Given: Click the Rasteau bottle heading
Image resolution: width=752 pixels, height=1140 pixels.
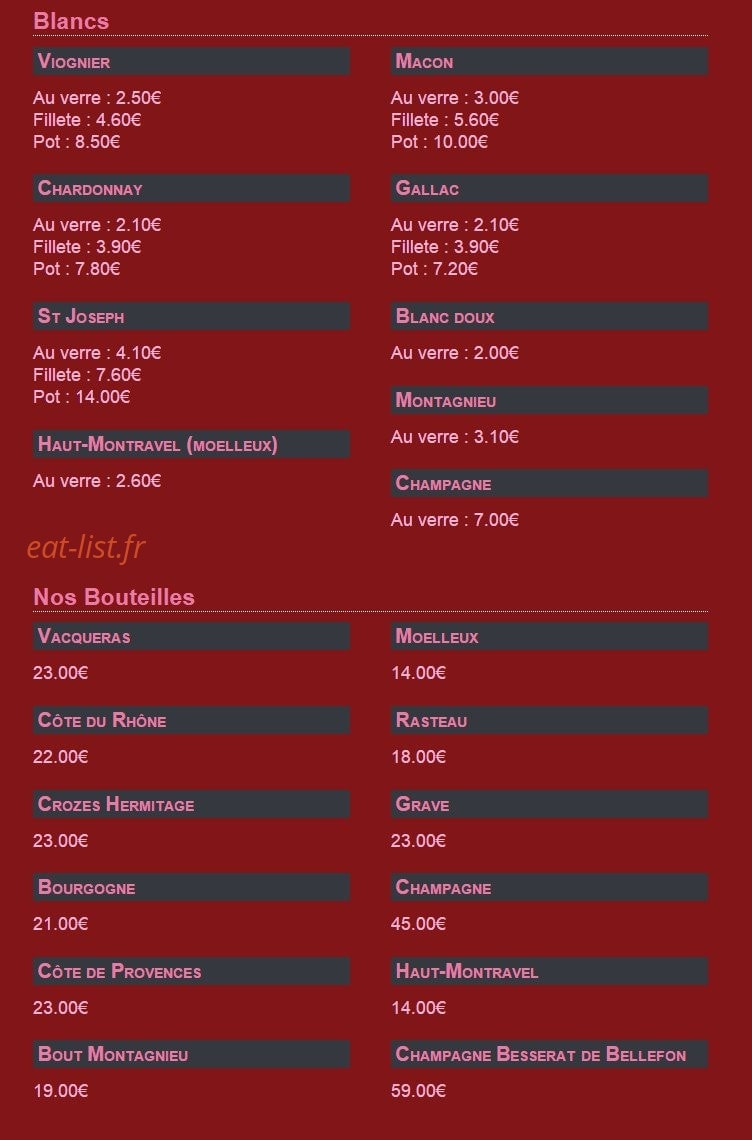Looking at the screenshot, I should pos(549,720).
